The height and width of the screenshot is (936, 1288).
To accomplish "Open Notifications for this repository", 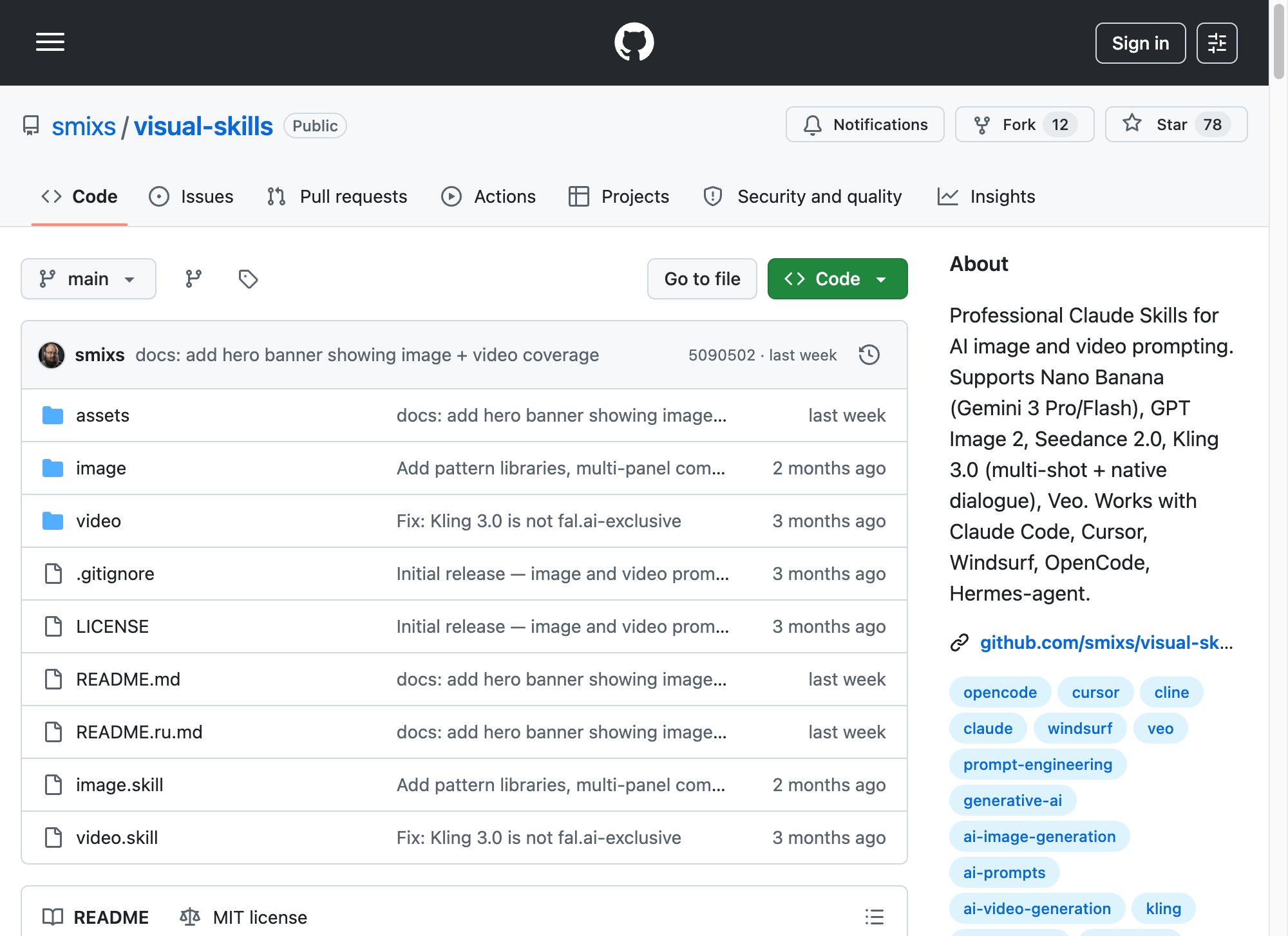I will [x=865, y=124].
